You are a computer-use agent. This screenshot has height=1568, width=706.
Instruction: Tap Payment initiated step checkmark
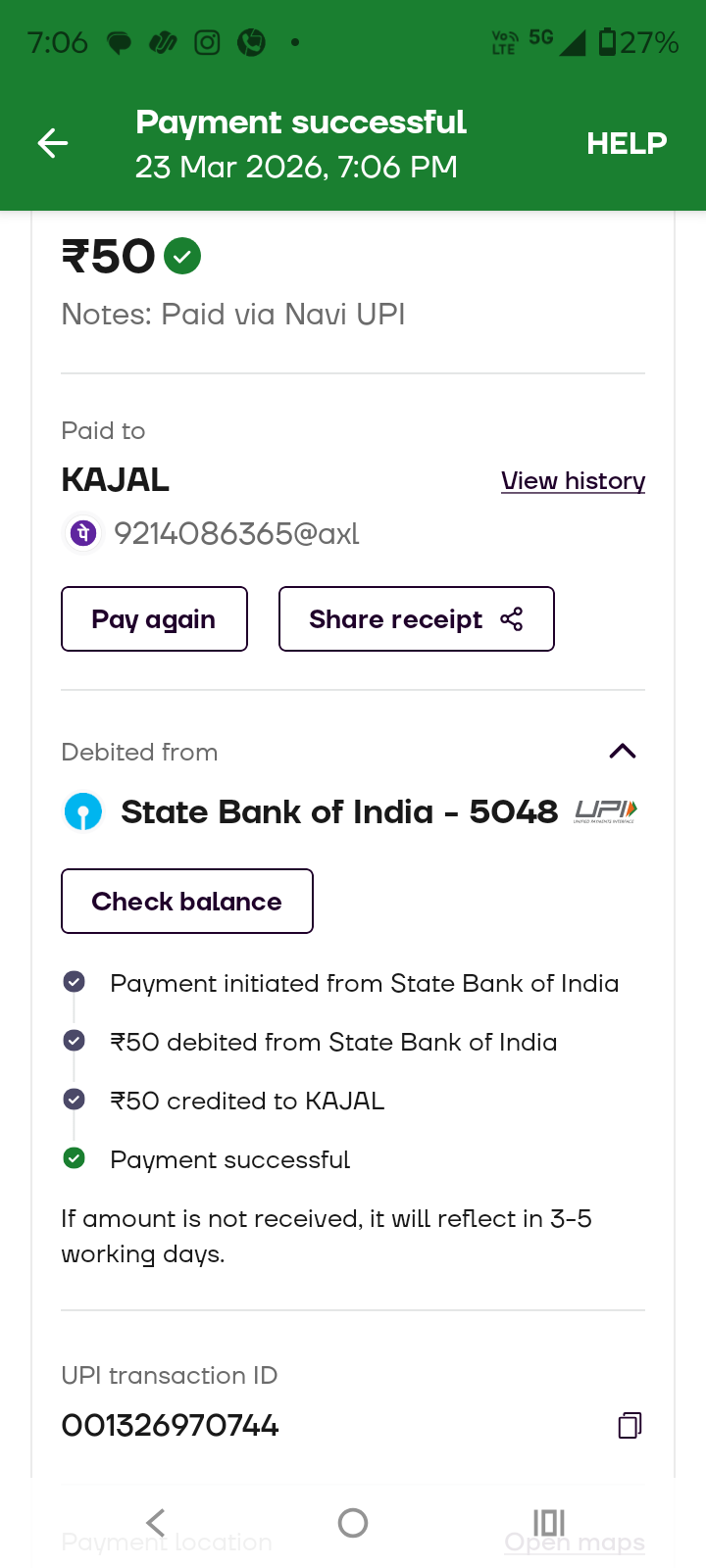(74, 982)
